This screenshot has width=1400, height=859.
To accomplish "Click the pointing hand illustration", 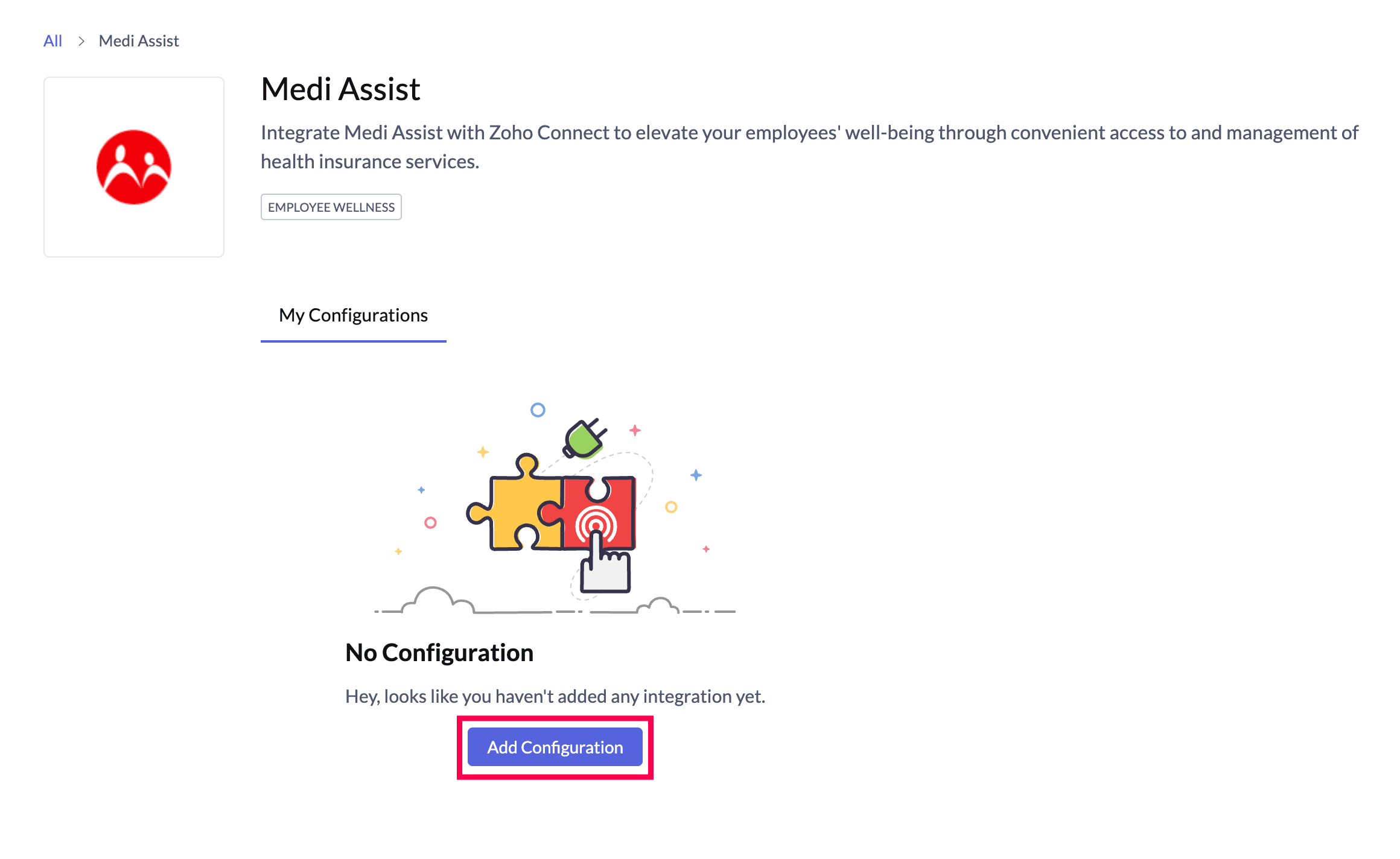I will pyautogui.click(x=605, y=567).
